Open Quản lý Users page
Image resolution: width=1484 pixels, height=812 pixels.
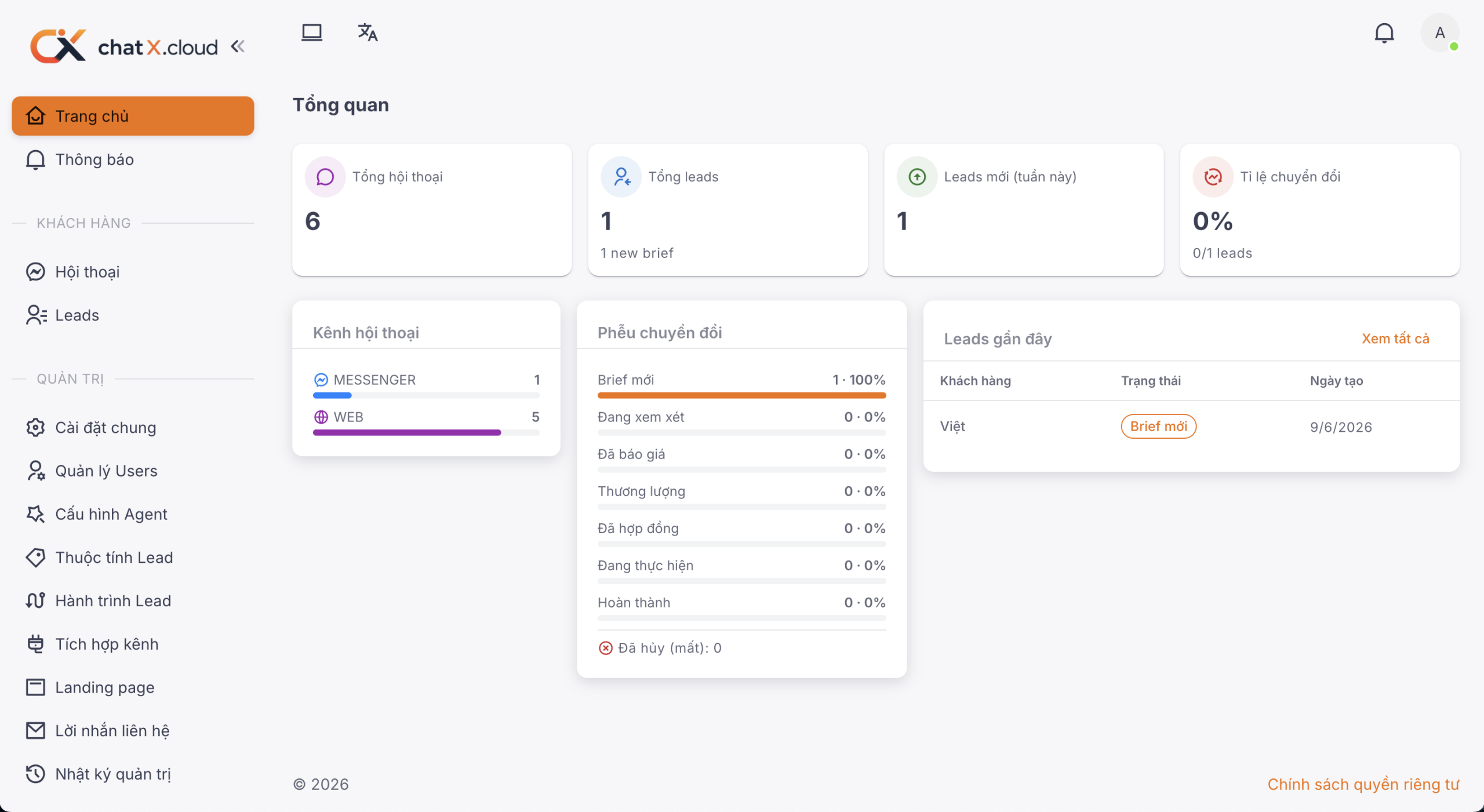click(x=133, y=471)
